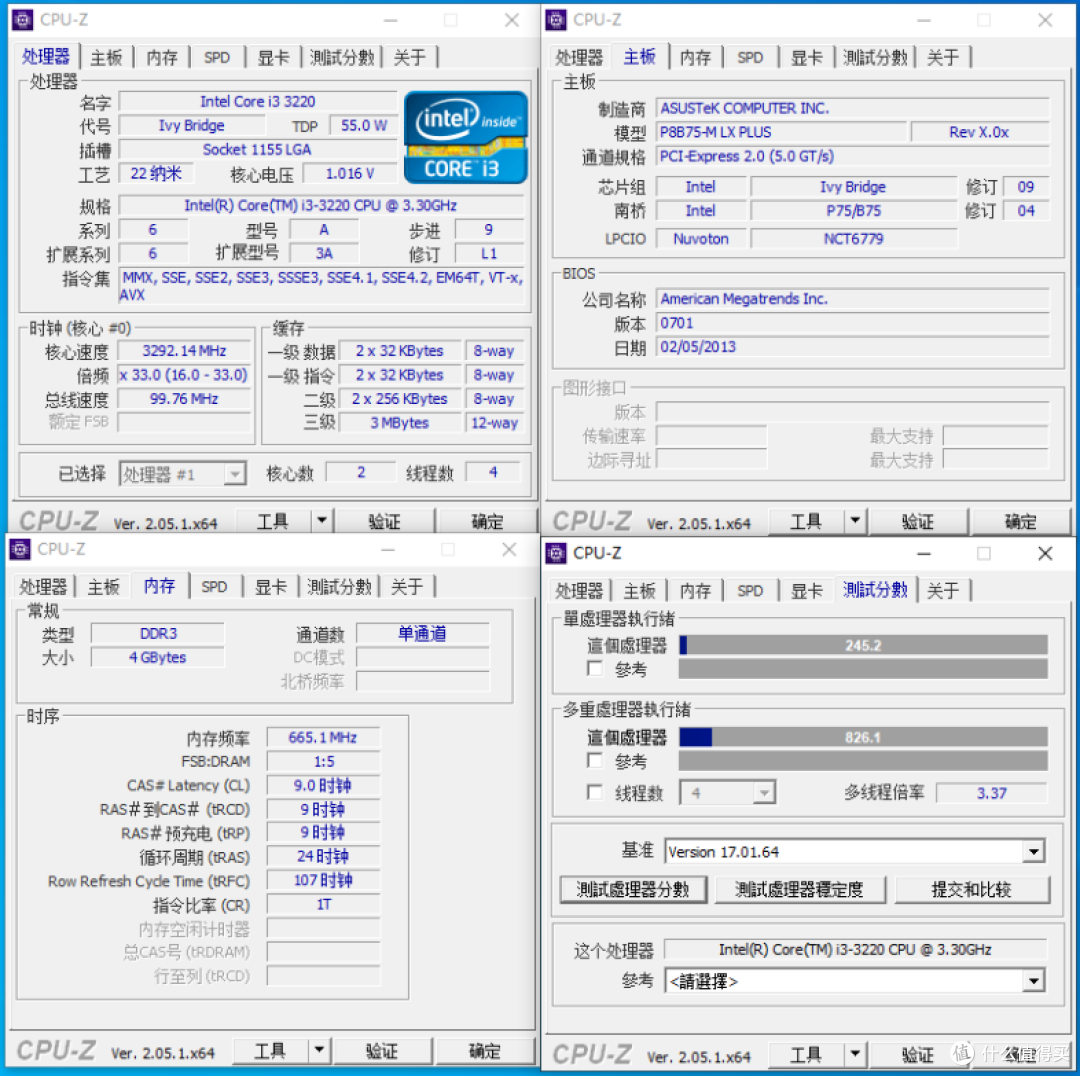Viewport: 1080px width, 1076px height.
Task: Click BIOS date 02/05/2013
Action: pos(853,346)
